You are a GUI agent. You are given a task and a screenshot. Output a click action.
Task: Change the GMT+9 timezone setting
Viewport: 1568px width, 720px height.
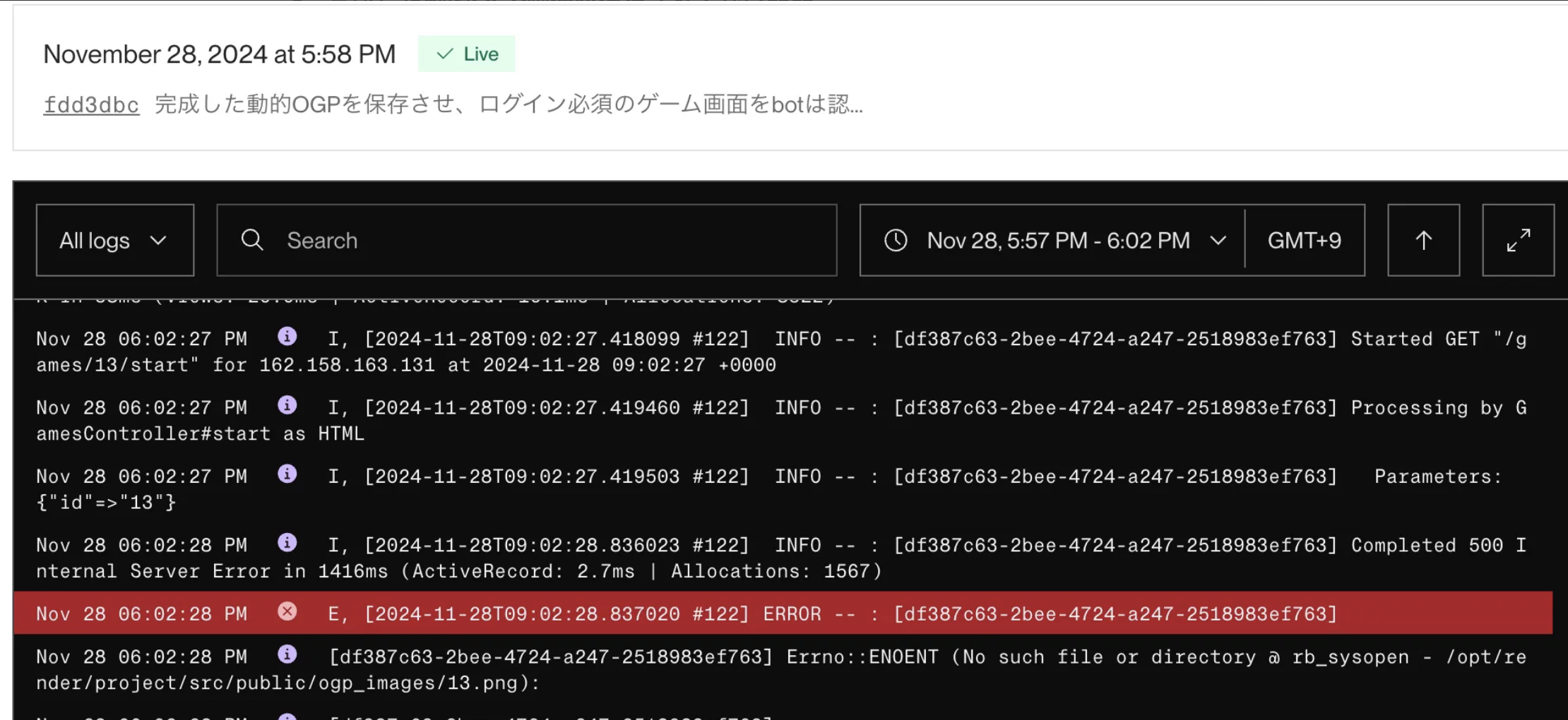[1305, 240]
